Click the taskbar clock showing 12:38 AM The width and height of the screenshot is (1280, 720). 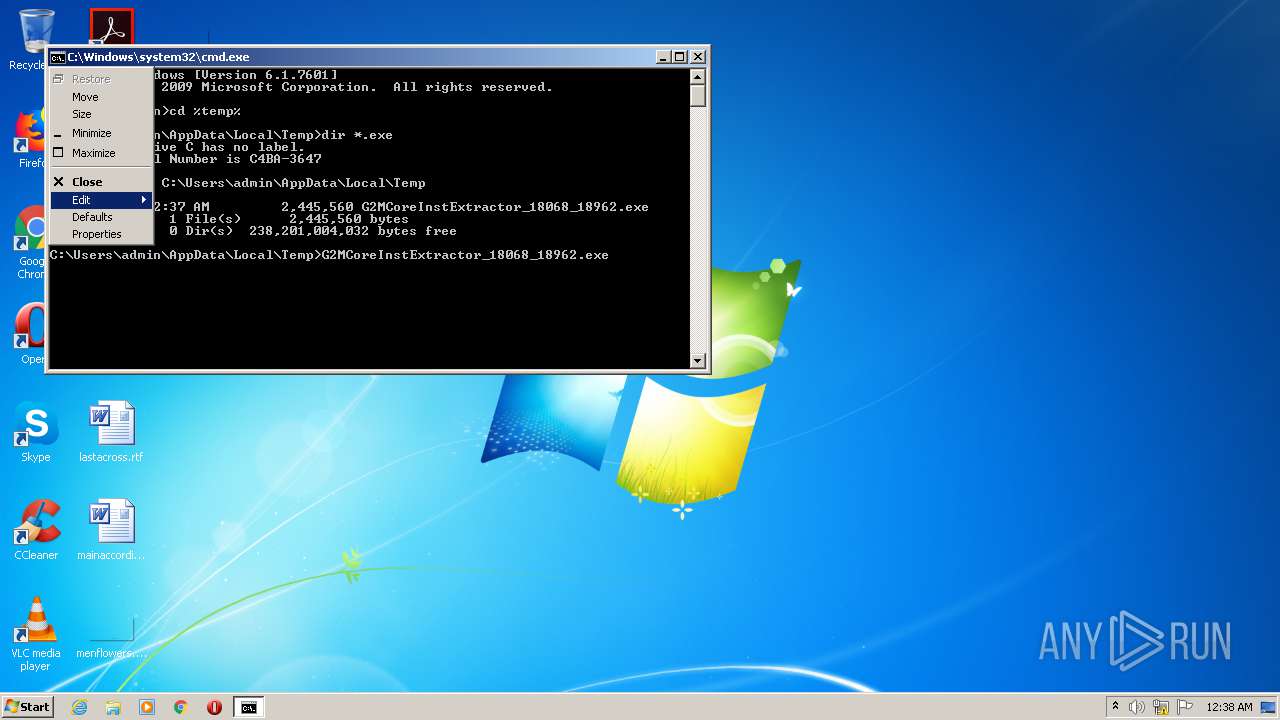pyautogui.click(x=1229, y=707)
